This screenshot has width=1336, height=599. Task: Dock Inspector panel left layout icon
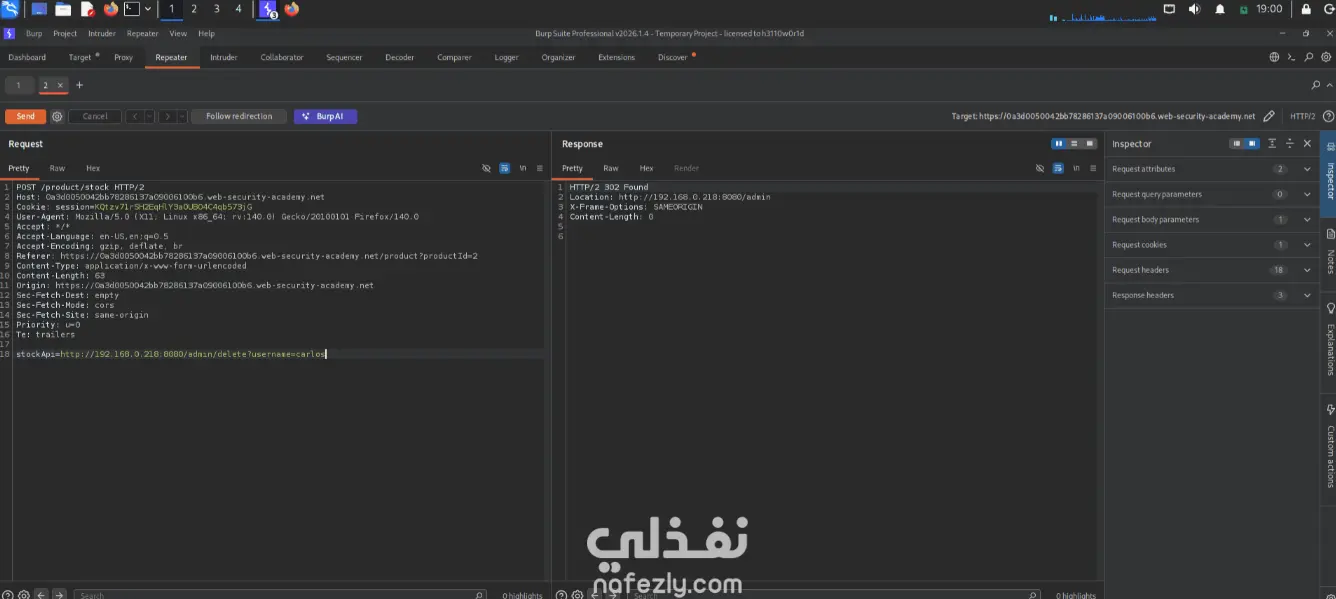1236,144
